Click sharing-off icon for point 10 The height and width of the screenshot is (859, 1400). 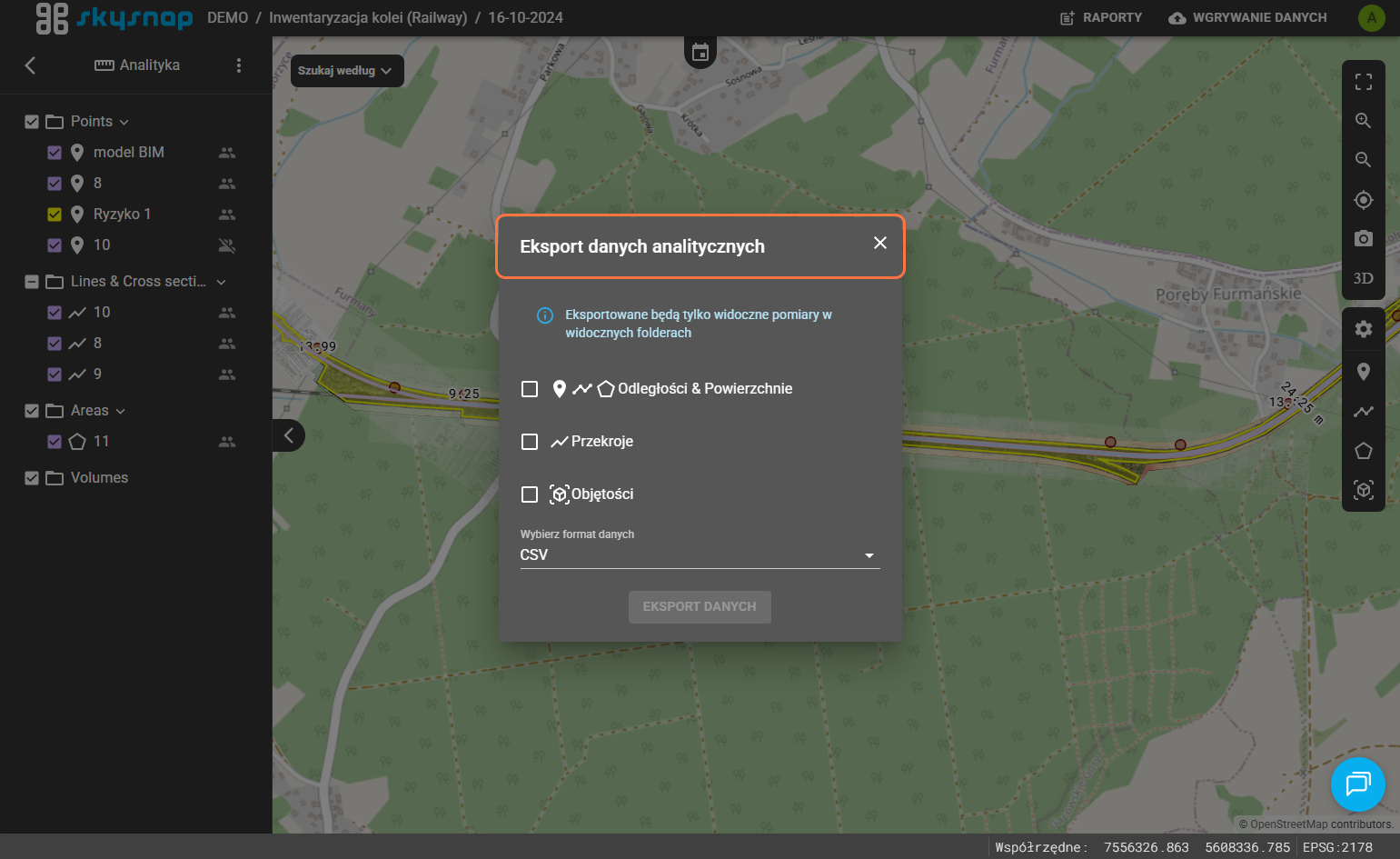(x=227, y=245)
